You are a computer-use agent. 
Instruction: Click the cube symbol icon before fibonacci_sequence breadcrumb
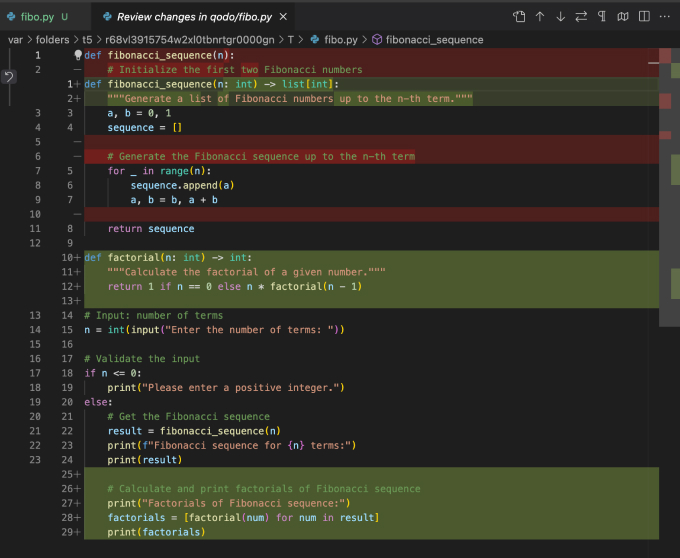[x=377, y=40]
